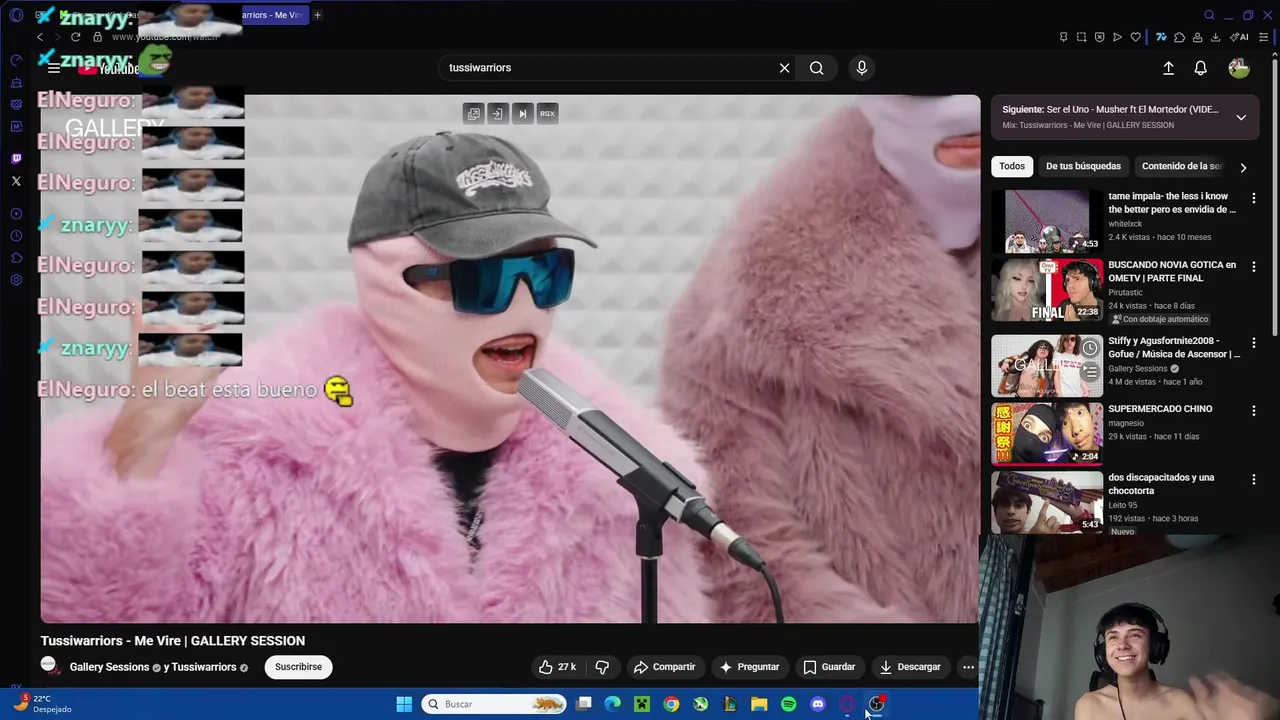Open YouTube notifications bell
Screen dimensions: 1280x720
tap(1200, 68)
